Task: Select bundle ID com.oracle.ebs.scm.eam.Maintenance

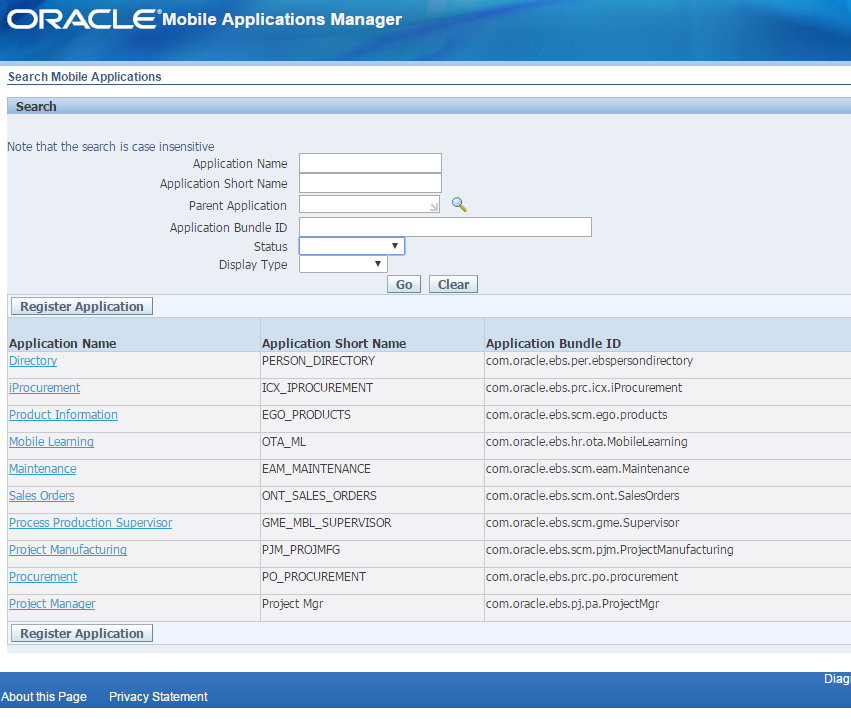Action: coord(587,469)
